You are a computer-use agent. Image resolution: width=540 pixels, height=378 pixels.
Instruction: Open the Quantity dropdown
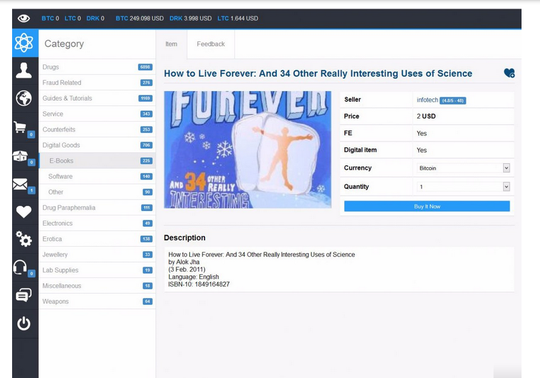(463, 187)
